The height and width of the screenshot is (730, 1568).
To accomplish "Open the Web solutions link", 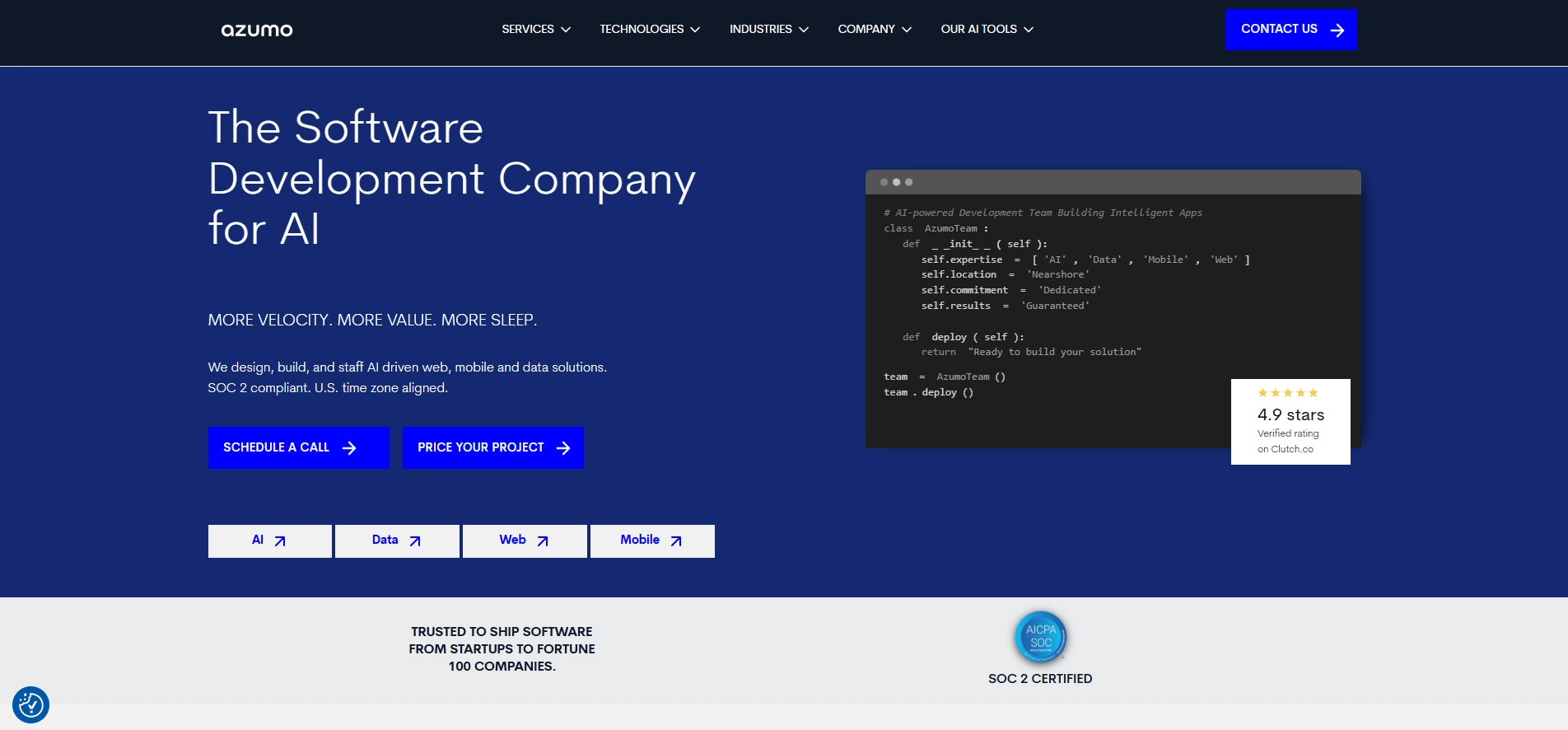I will click(525, 540).
